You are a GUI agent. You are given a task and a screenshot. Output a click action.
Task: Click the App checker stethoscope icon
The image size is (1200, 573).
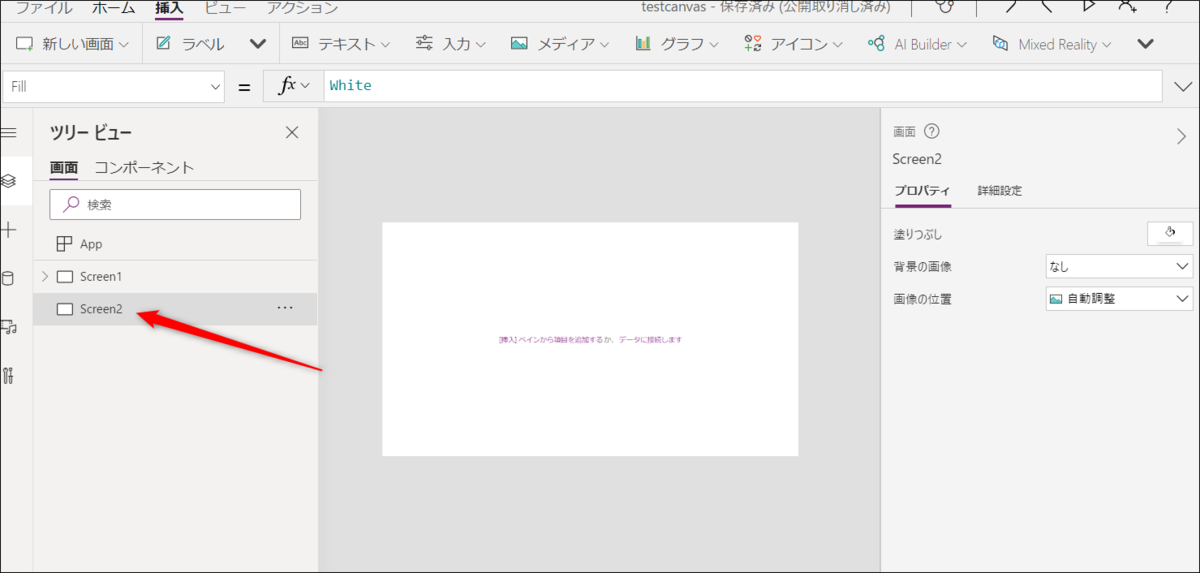[944, 5]
